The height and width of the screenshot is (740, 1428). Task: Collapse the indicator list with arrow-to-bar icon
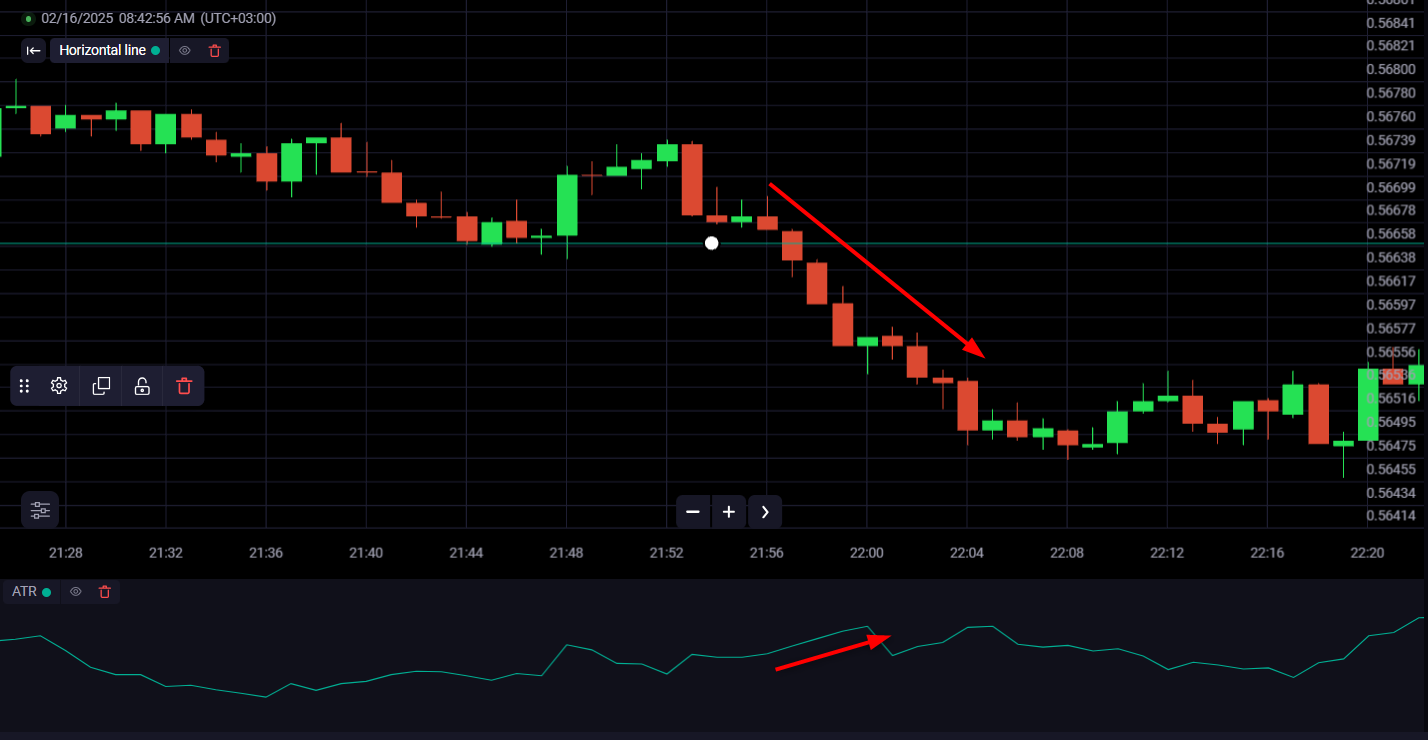click(34, 50)
